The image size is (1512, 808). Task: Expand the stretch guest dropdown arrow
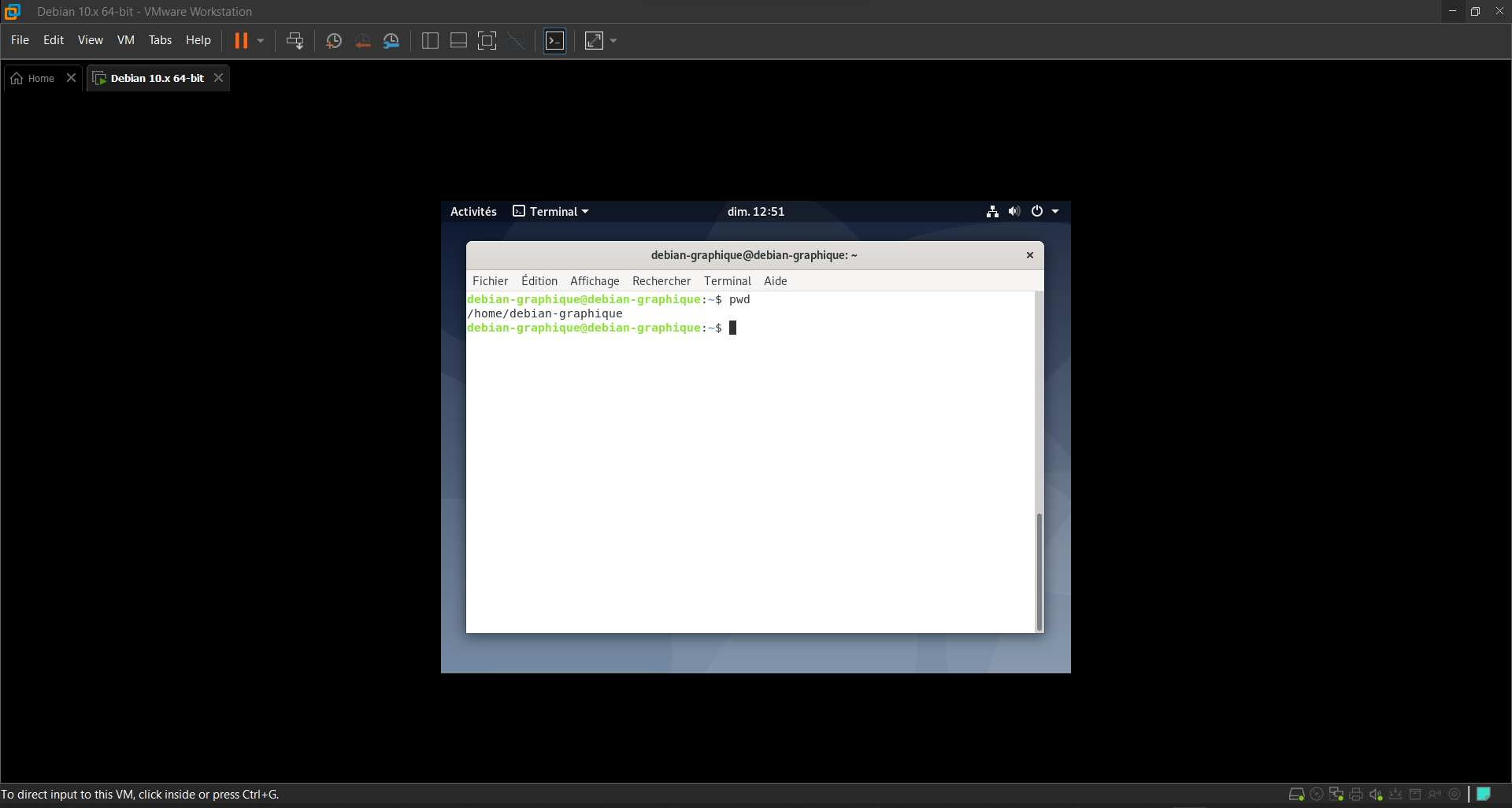[613, 41]
